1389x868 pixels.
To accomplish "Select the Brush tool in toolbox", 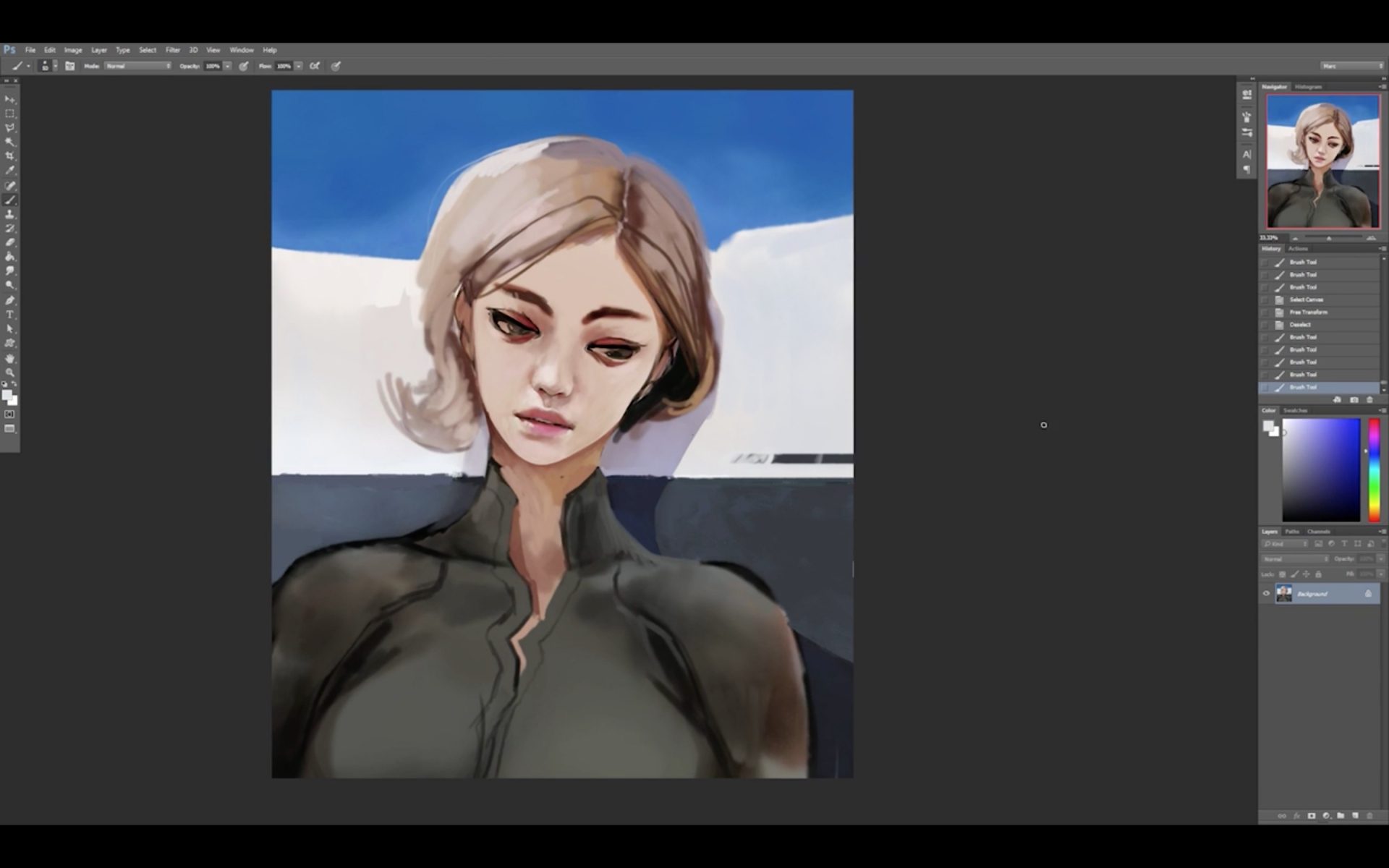I will pyautogui.click(x=10, y=200).
